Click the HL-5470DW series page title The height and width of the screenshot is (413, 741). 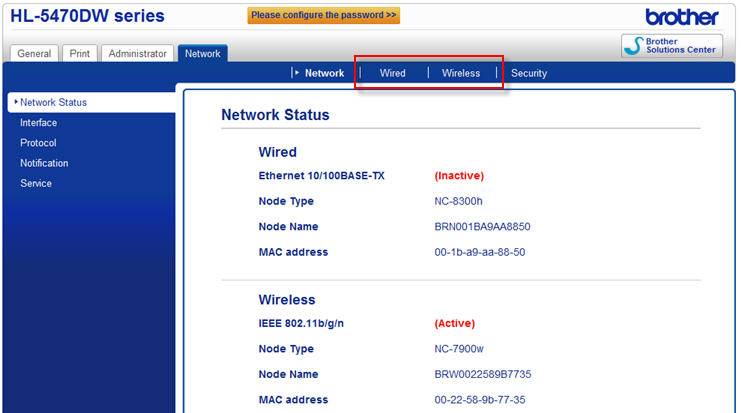[87, 16]
